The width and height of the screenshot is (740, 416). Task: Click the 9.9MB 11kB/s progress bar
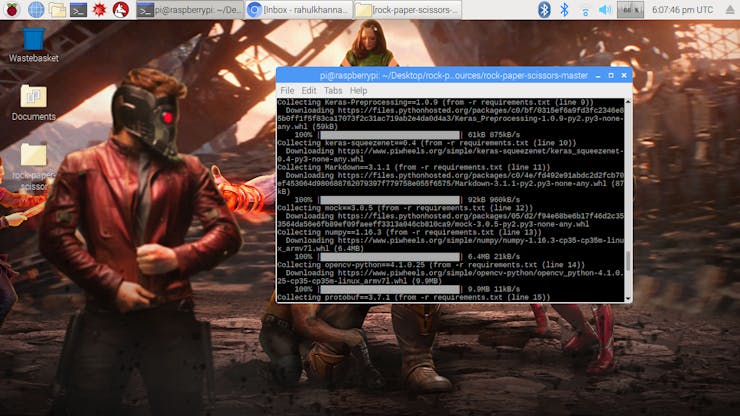(390, 289)
